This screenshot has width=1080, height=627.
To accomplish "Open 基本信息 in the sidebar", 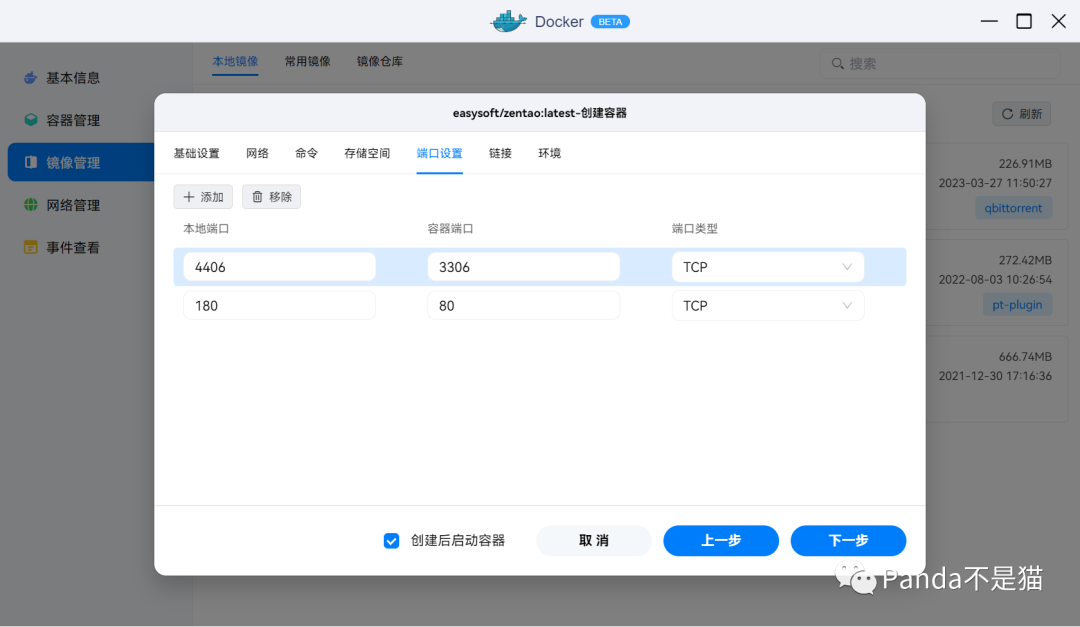I will click(x=62, y=78).
